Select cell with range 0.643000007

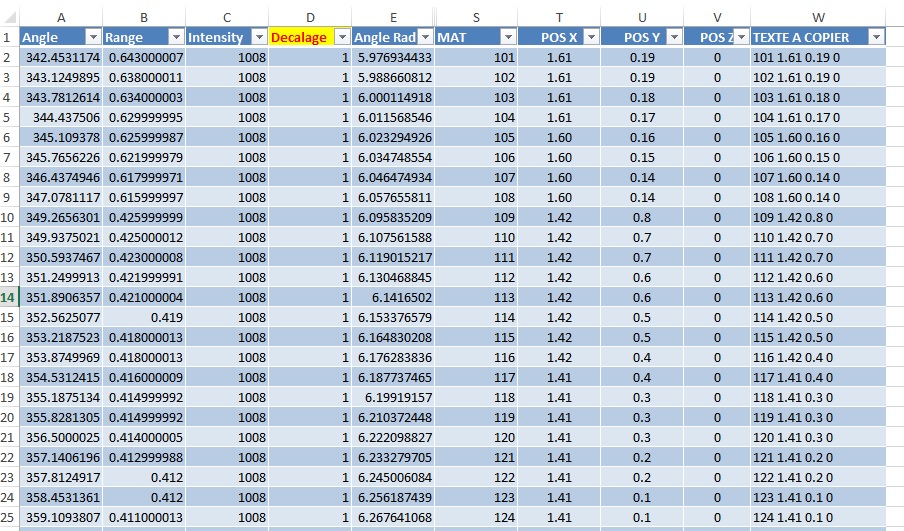(144, 58)
